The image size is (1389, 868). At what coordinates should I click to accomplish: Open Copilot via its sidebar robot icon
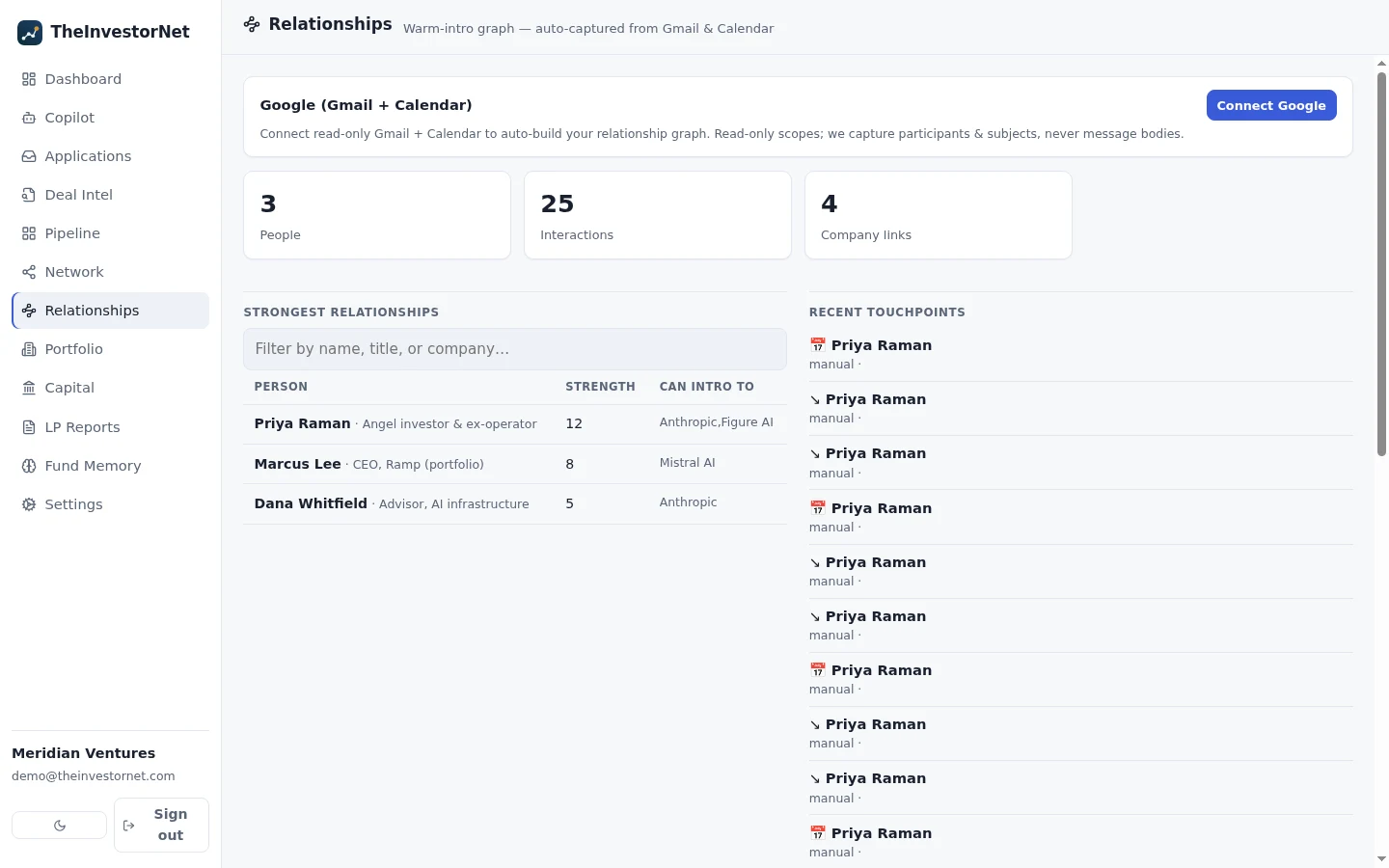pos(29,118)
